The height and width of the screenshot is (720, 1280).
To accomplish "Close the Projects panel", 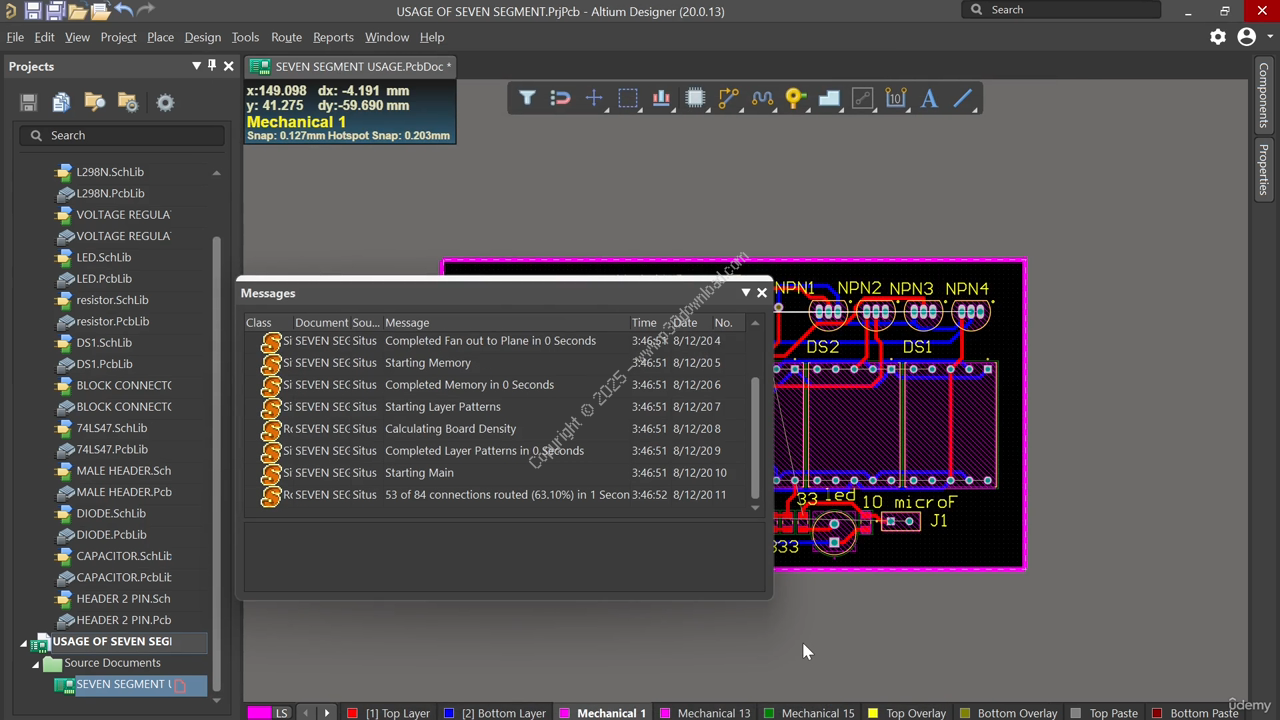I will [228, 66].
